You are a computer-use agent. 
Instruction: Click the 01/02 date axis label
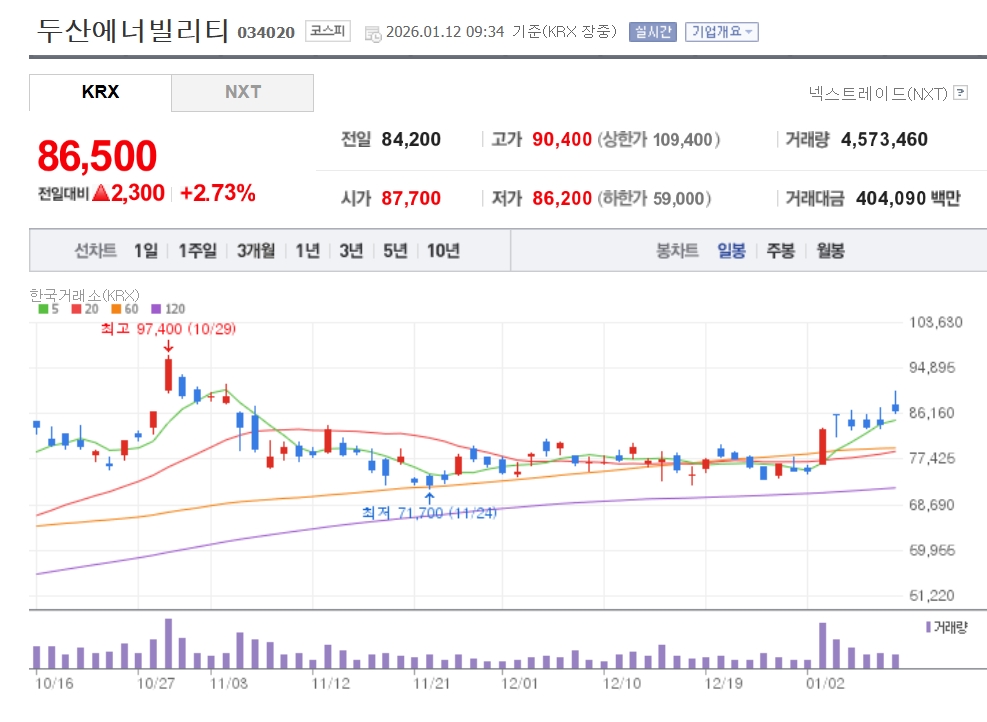click(825, 684)
